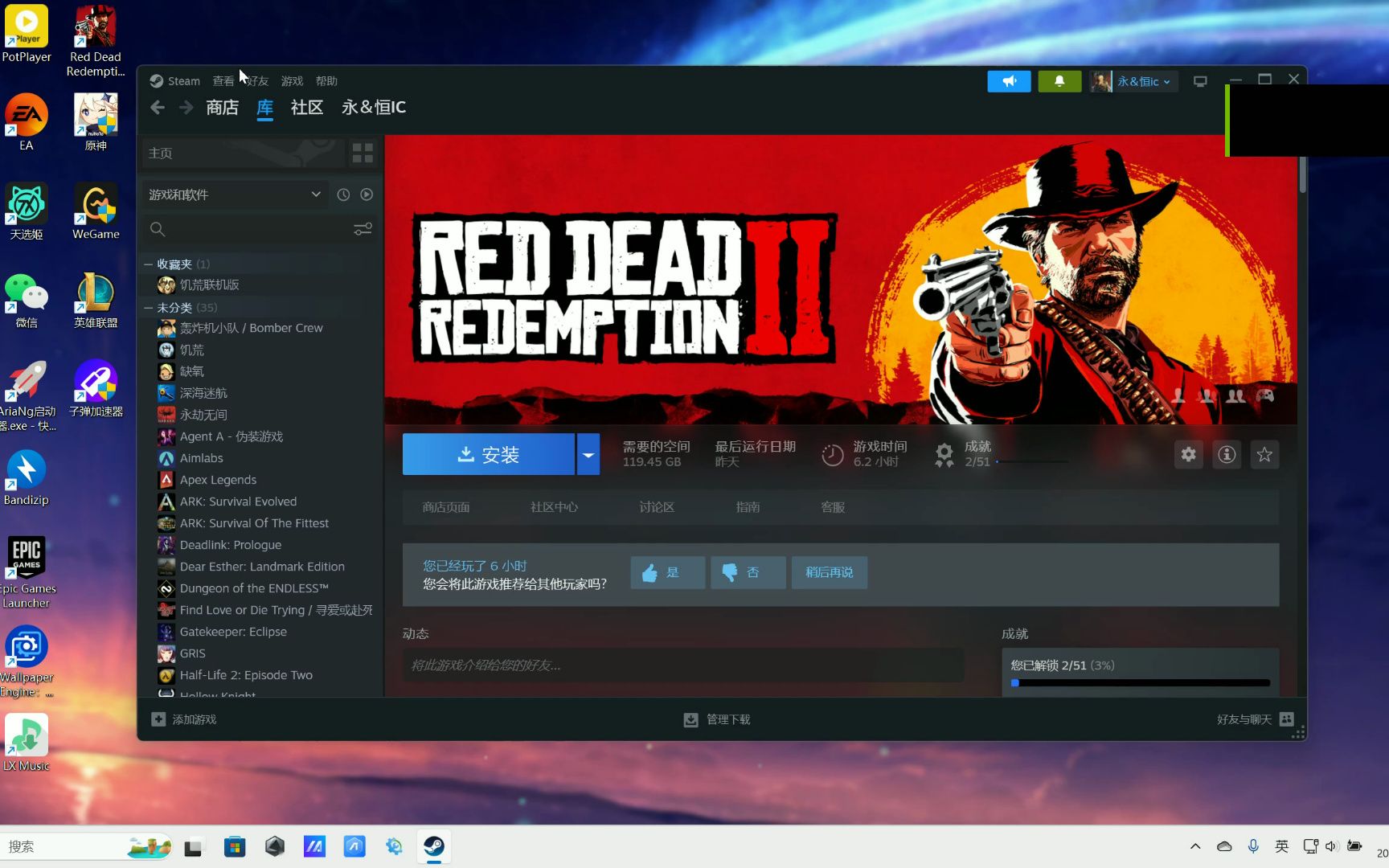Image resolution: width=1389 pixels, height=868 pixels.
Task: Open game info circle button
Action: [x=1227, y=455]
